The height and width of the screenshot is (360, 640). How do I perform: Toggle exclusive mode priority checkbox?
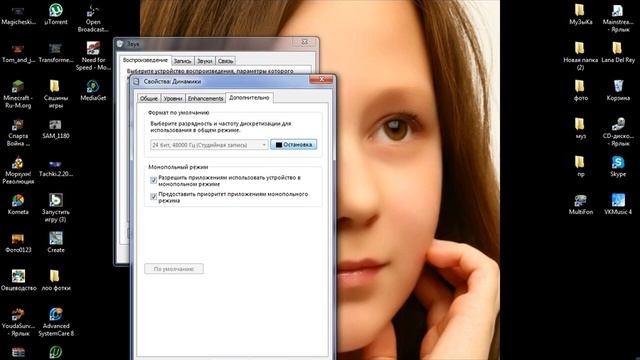(153, 196)
